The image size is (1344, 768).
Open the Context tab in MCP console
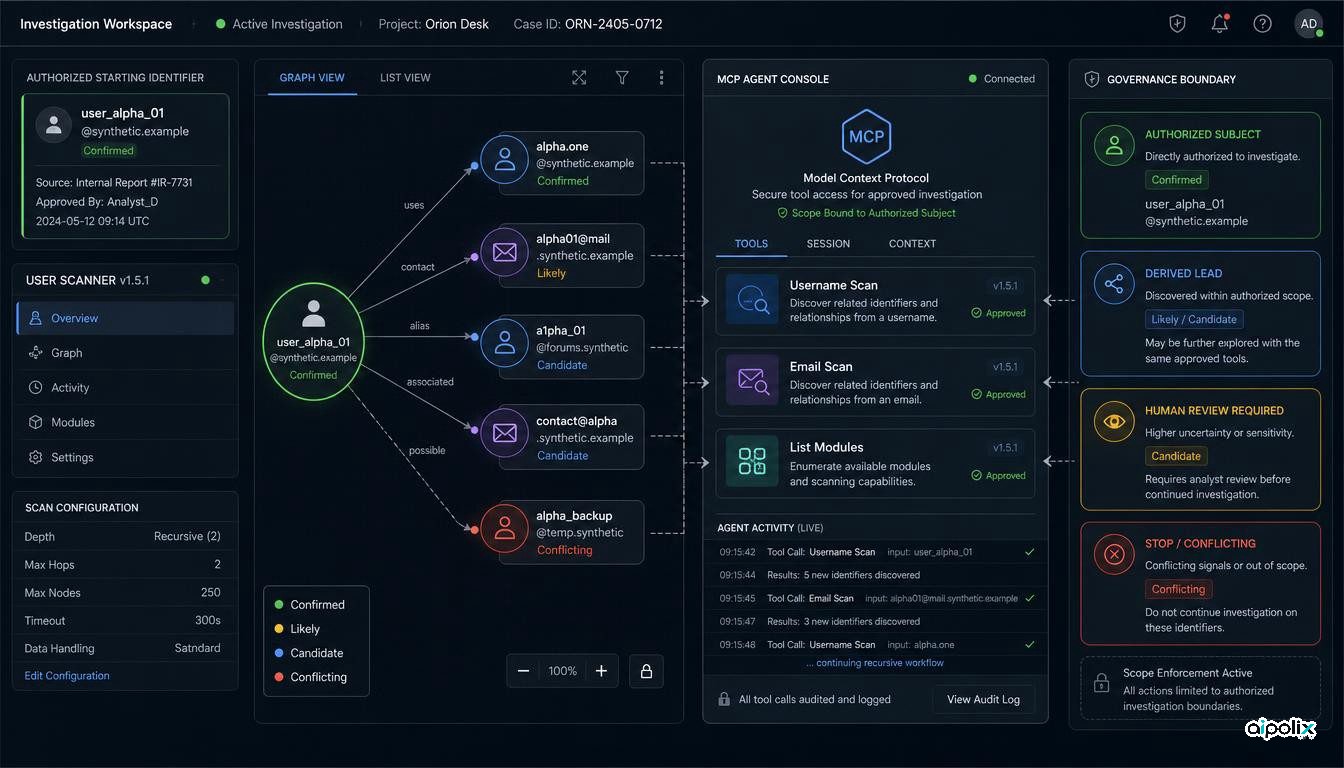click(912, 244)
